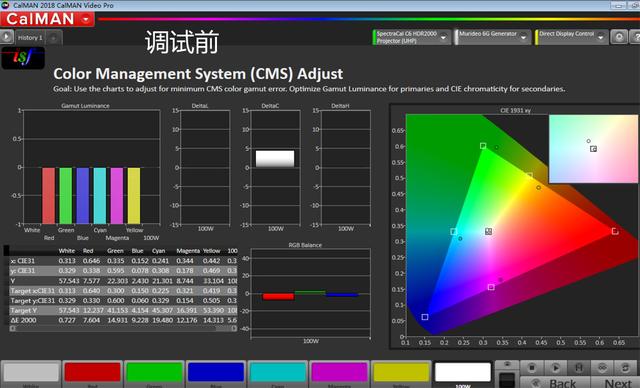Select the Blue color patch swatch
This screenshot has width=640, height=388.
[216, 372]
